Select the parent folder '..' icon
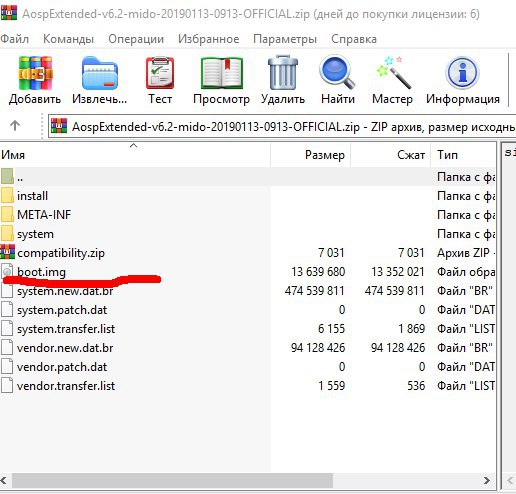This screenshot has width=516, height=494. click(x=7, y=176)
